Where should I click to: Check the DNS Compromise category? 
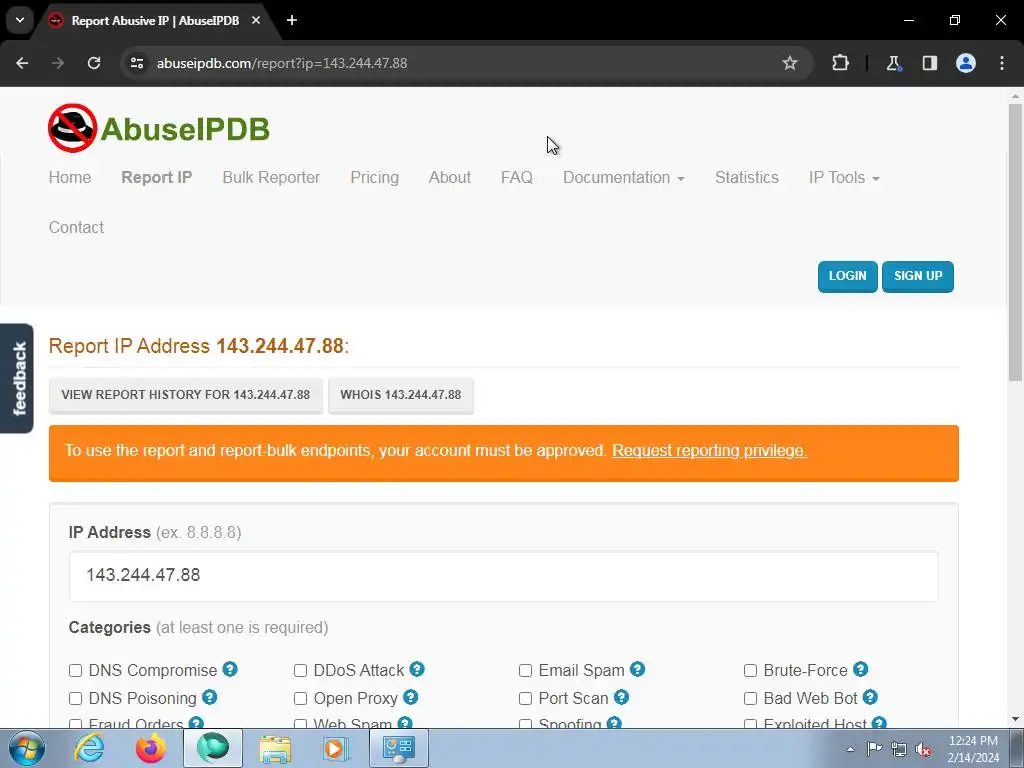(75, 671)
